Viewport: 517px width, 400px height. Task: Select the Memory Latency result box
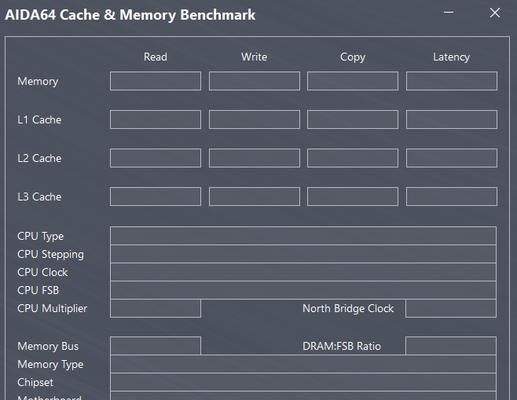tap(452, 81)
